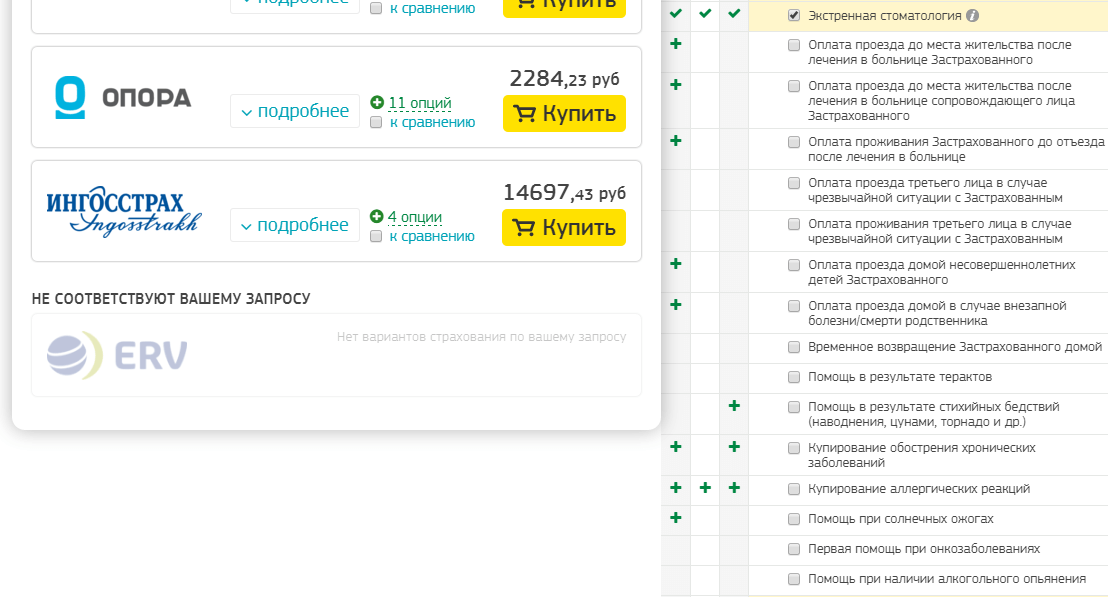
Task: Check Оплата проживания Застрахованного до отъезда
Action: tap(794, 142)
